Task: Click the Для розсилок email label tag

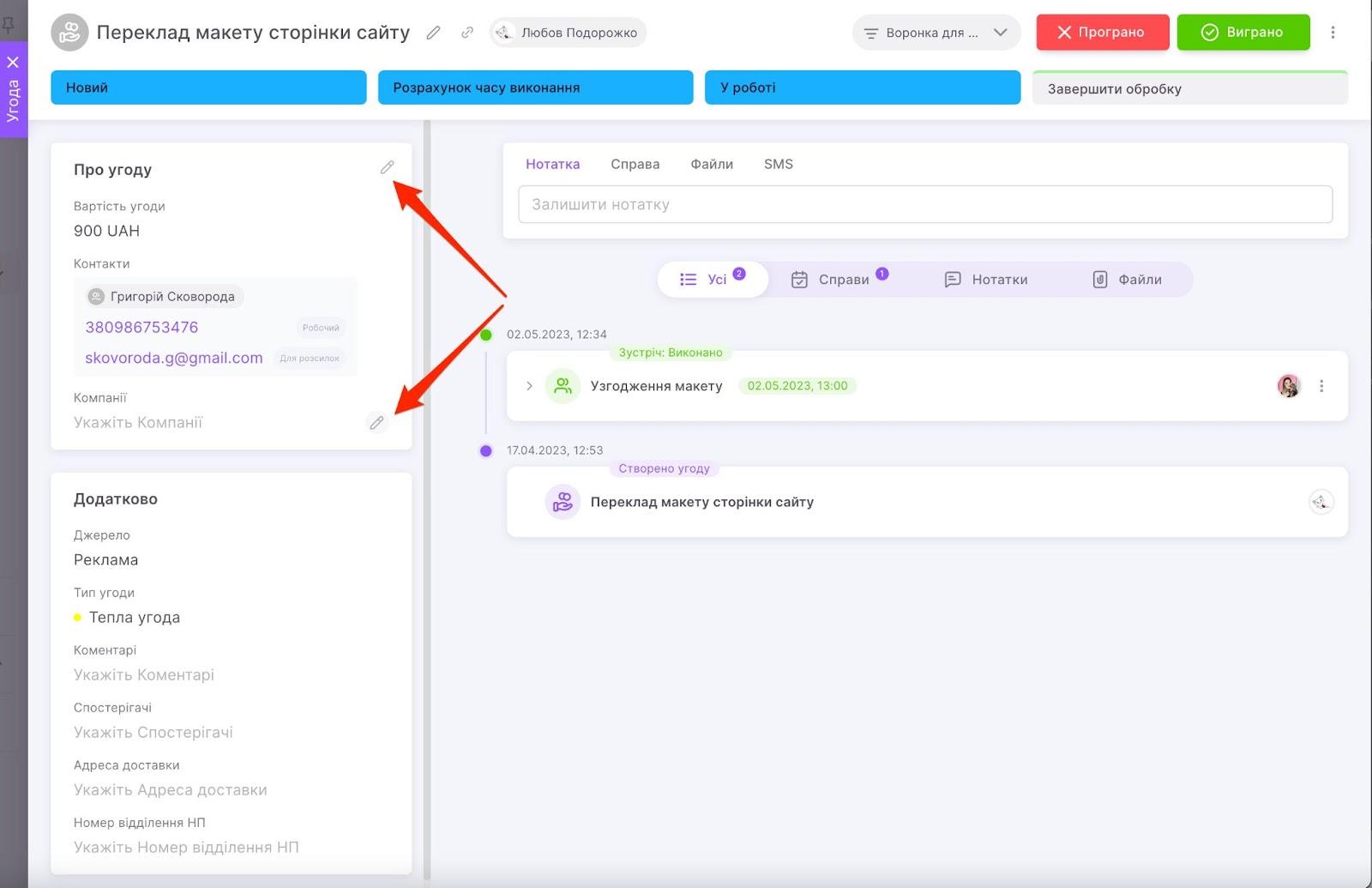Action: [310, 359]
